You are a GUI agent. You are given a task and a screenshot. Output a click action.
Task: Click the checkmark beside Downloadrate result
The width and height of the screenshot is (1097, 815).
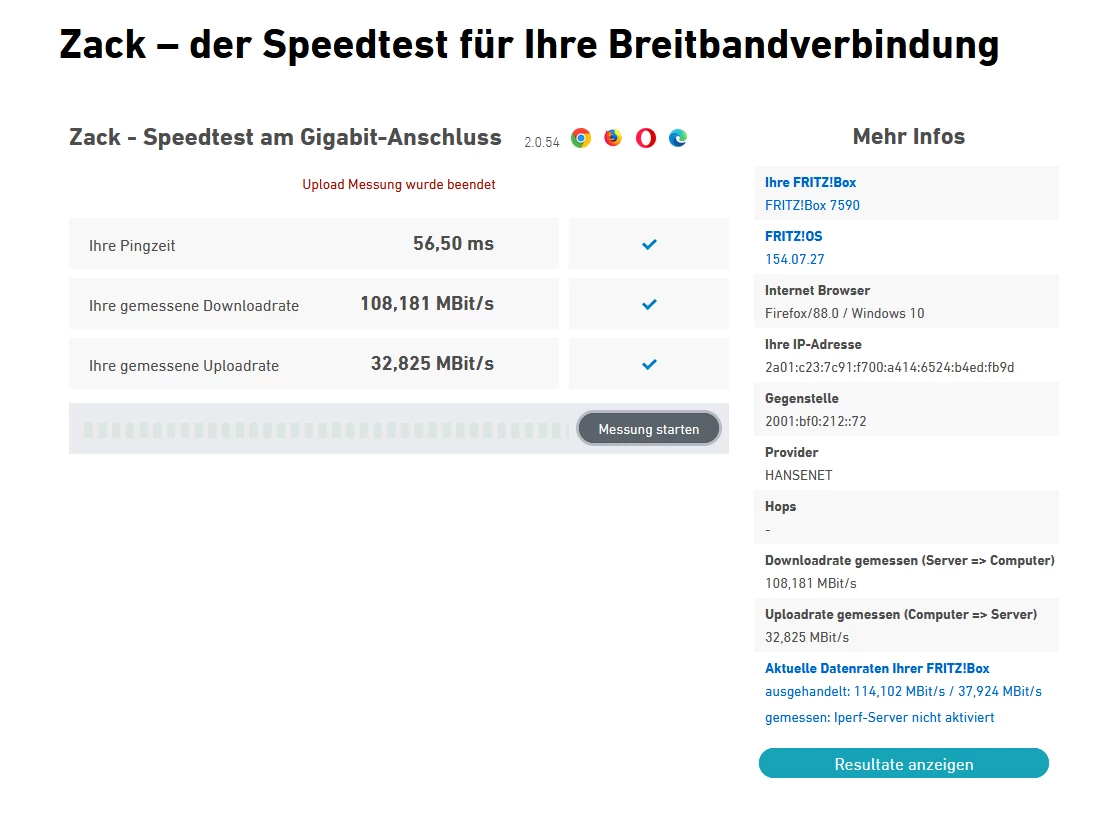point(649,304)
